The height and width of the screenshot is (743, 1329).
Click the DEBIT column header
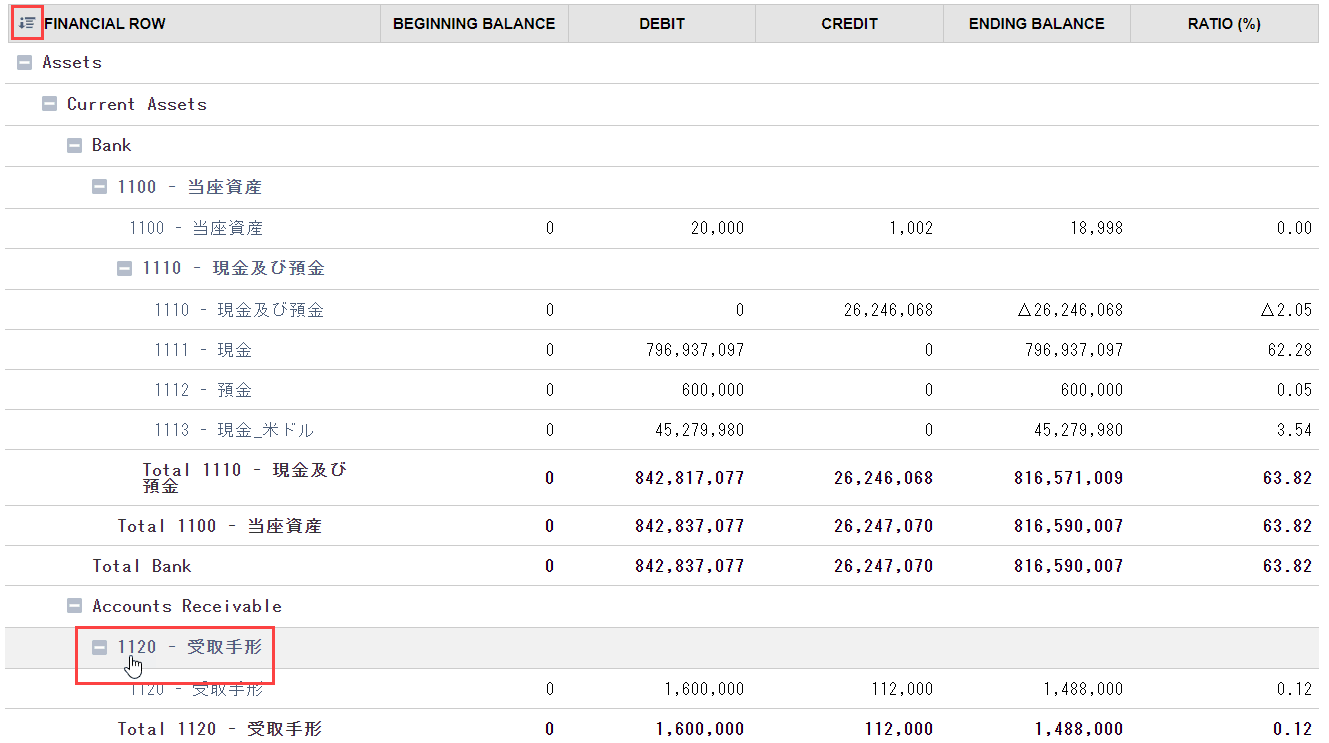click(x=661, y=23)
